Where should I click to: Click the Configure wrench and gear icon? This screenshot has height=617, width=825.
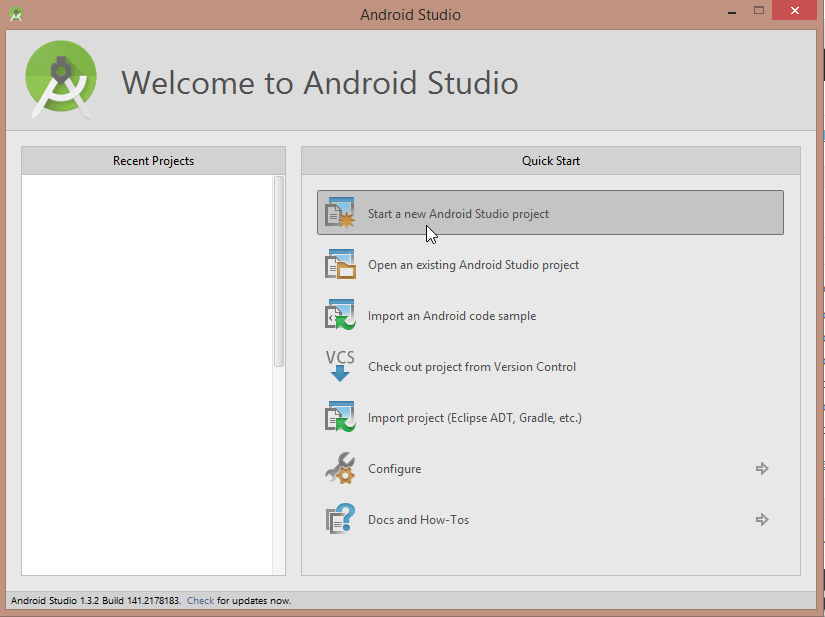[x=340, y=468]
